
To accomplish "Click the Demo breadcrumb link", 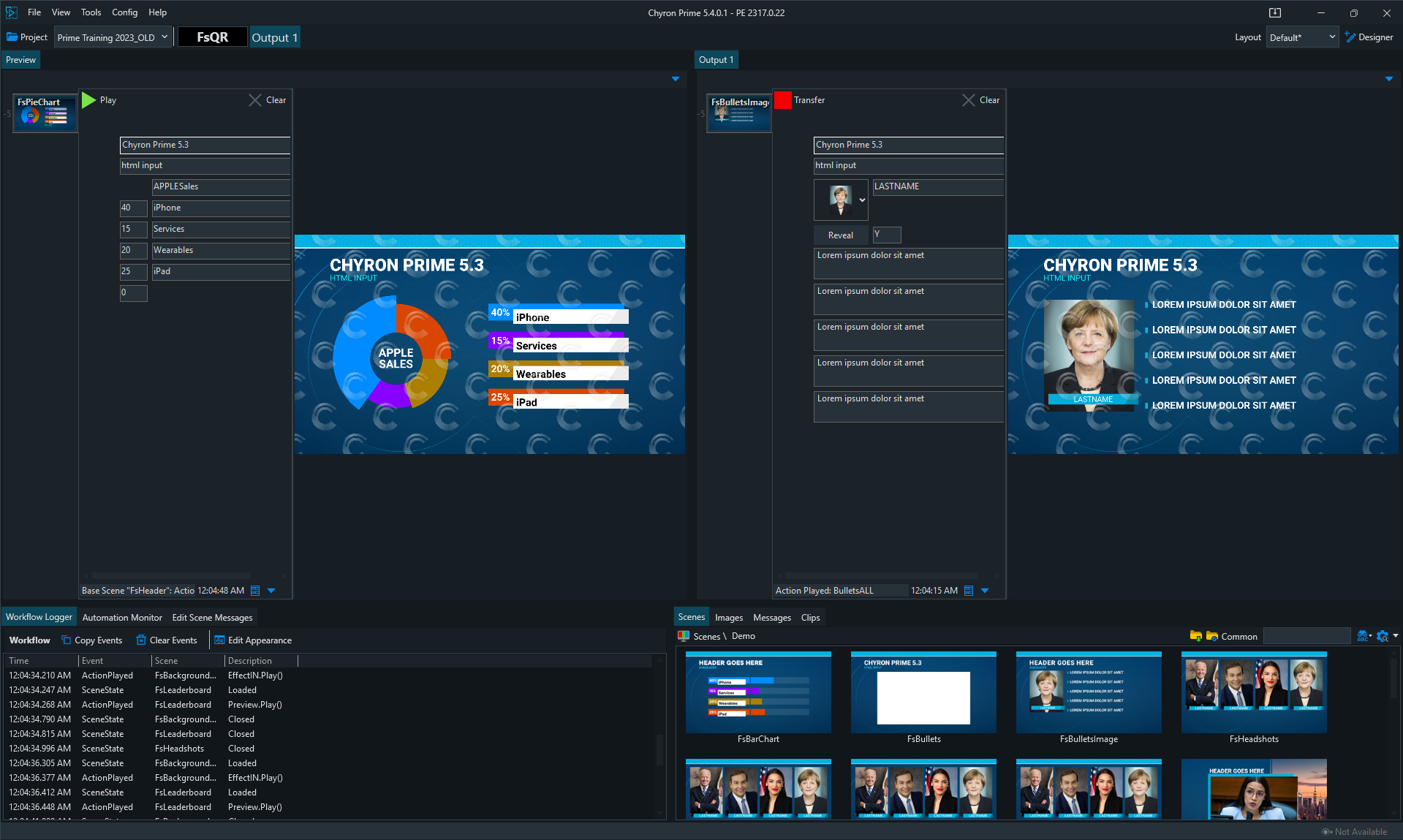I will click(744, 636).
